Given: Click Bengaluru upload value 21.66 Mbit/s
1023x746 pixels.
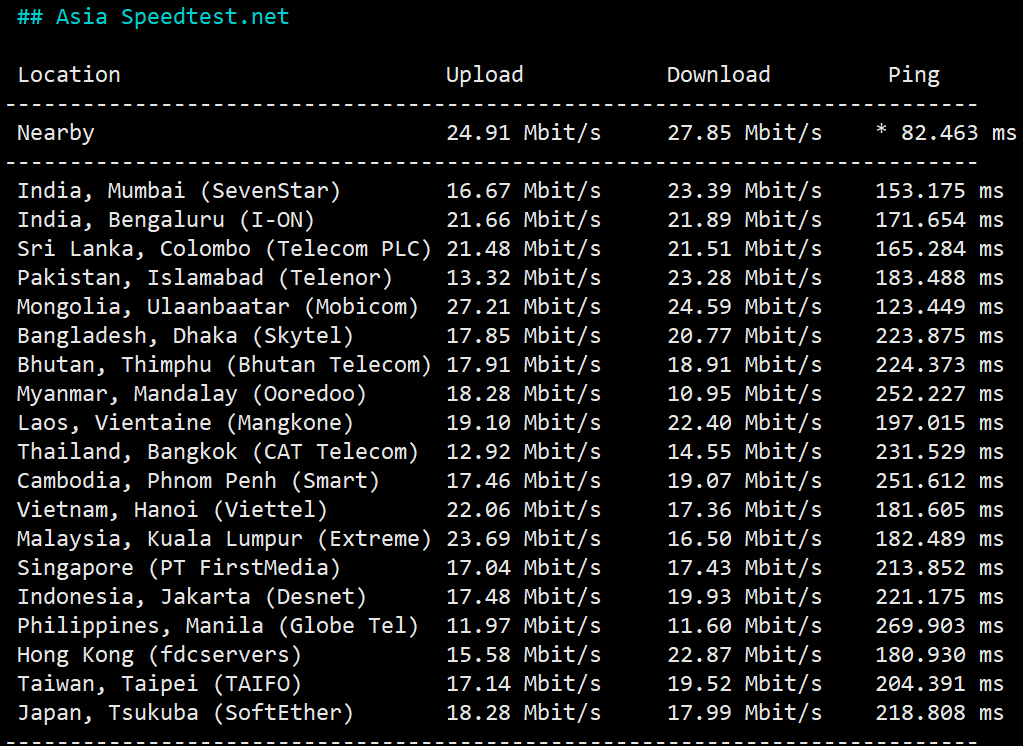Looking at the screenshot, I should (523, 220).
